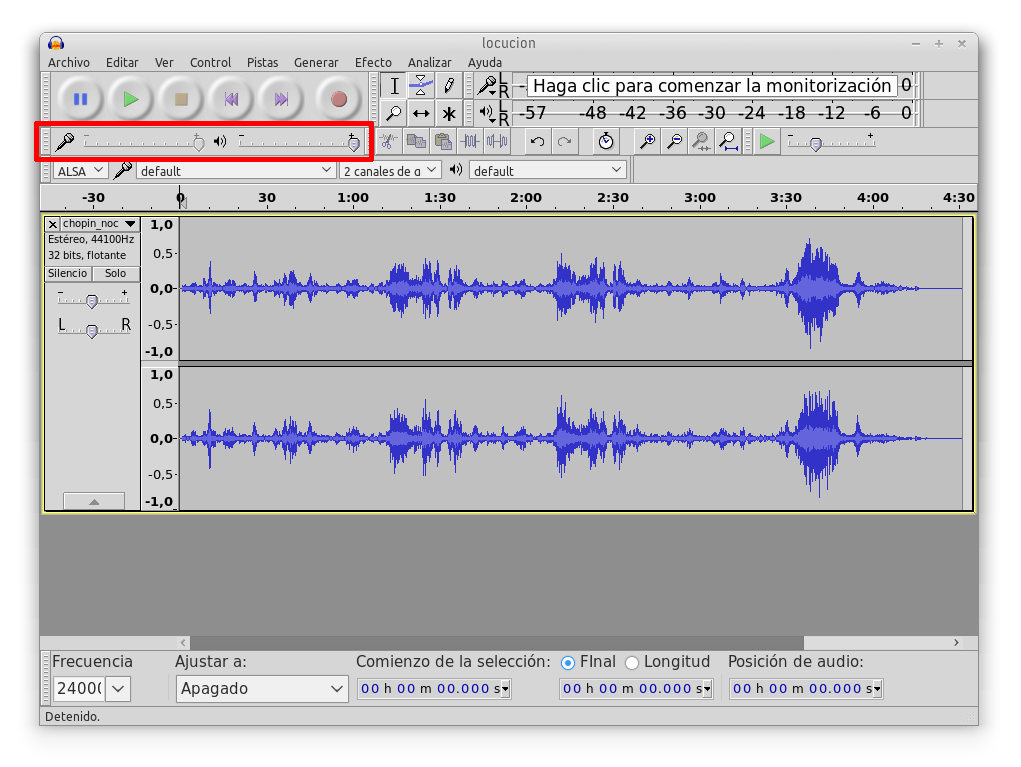Open the Ajustar a Apagado dropdown
The width and height of the screenshot is (1021, 767).
[262, 688]
